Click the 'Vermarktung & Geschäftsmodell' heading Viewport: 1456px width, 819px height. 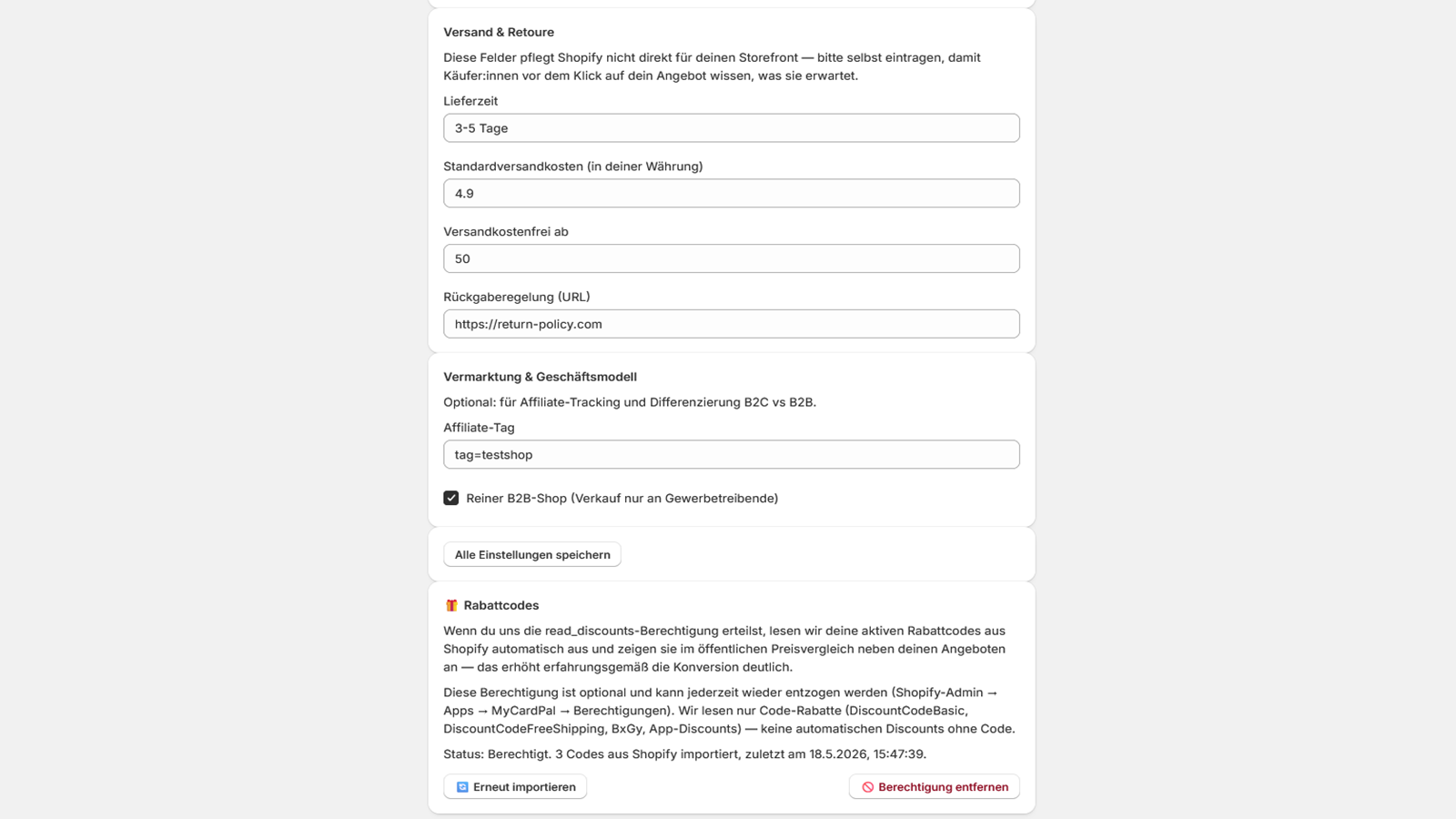point(540,377)
